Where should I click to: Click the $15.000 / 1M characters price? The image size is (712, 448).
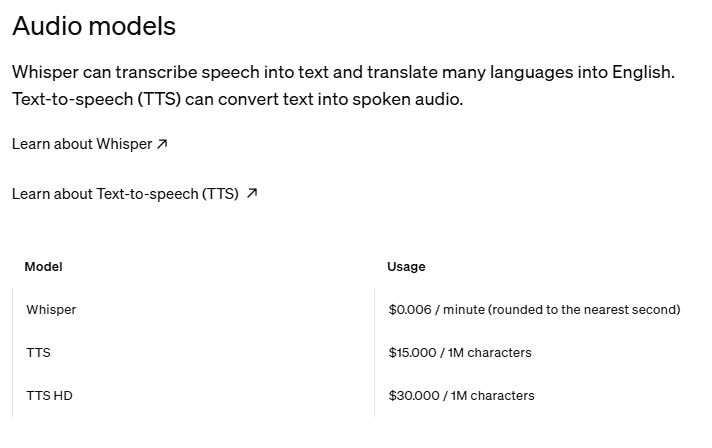(460, 353)
